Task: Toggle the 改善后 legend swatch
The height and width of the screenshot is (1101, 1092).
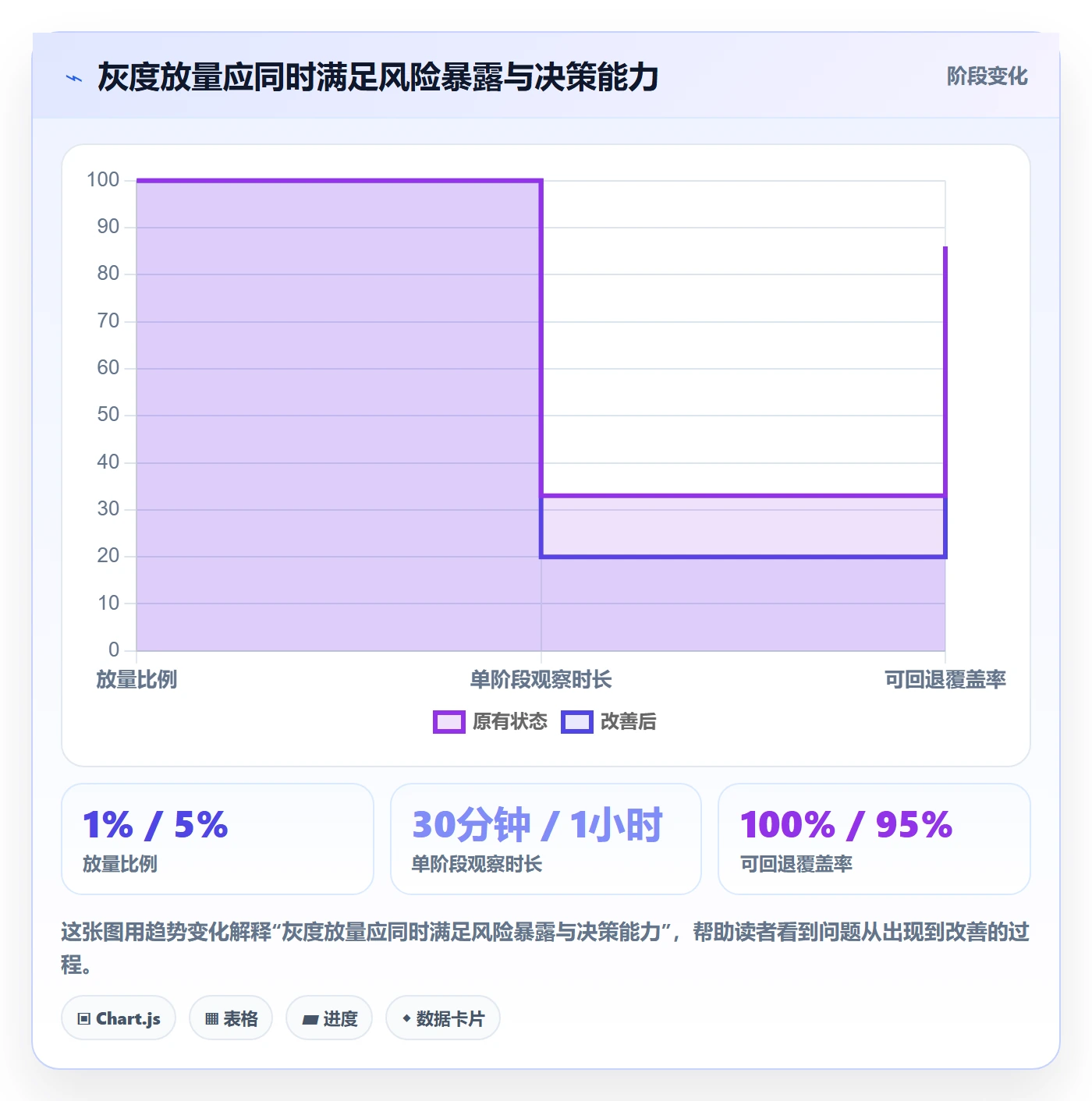Action: tap(577, 722)
